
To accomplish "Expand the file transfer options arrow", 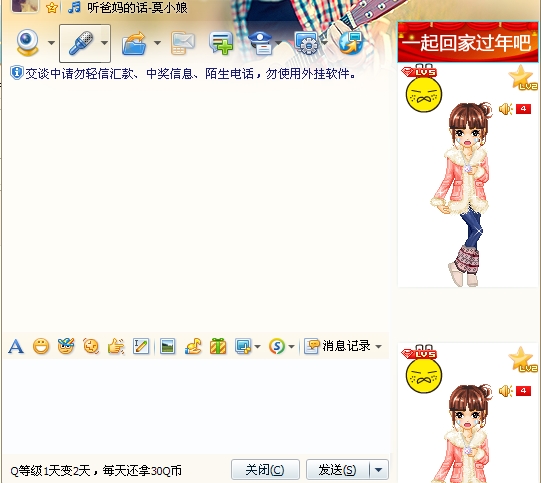I will [157, 43].
